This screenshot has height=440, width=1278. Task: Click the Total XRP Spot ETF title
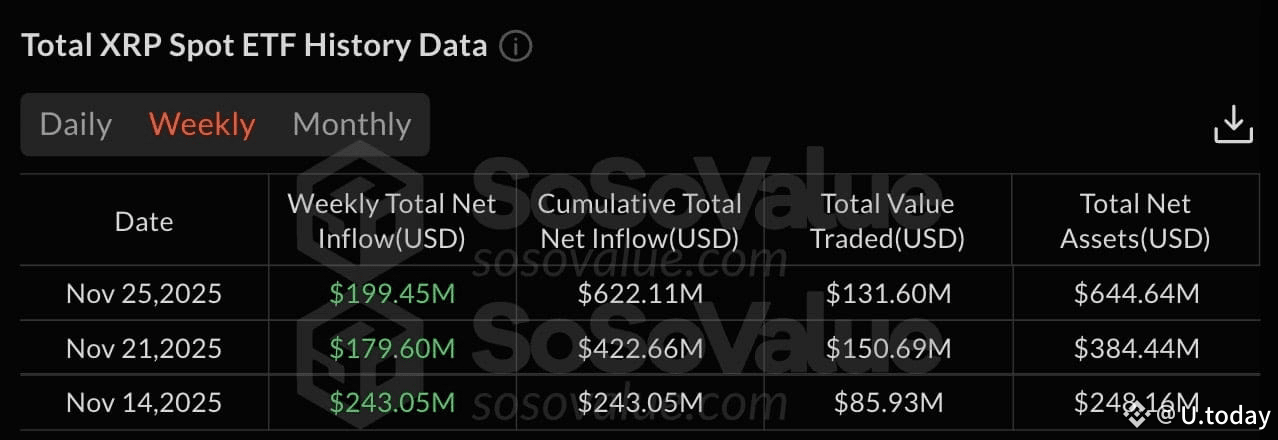pyautogui.click(x=254, y=46)
